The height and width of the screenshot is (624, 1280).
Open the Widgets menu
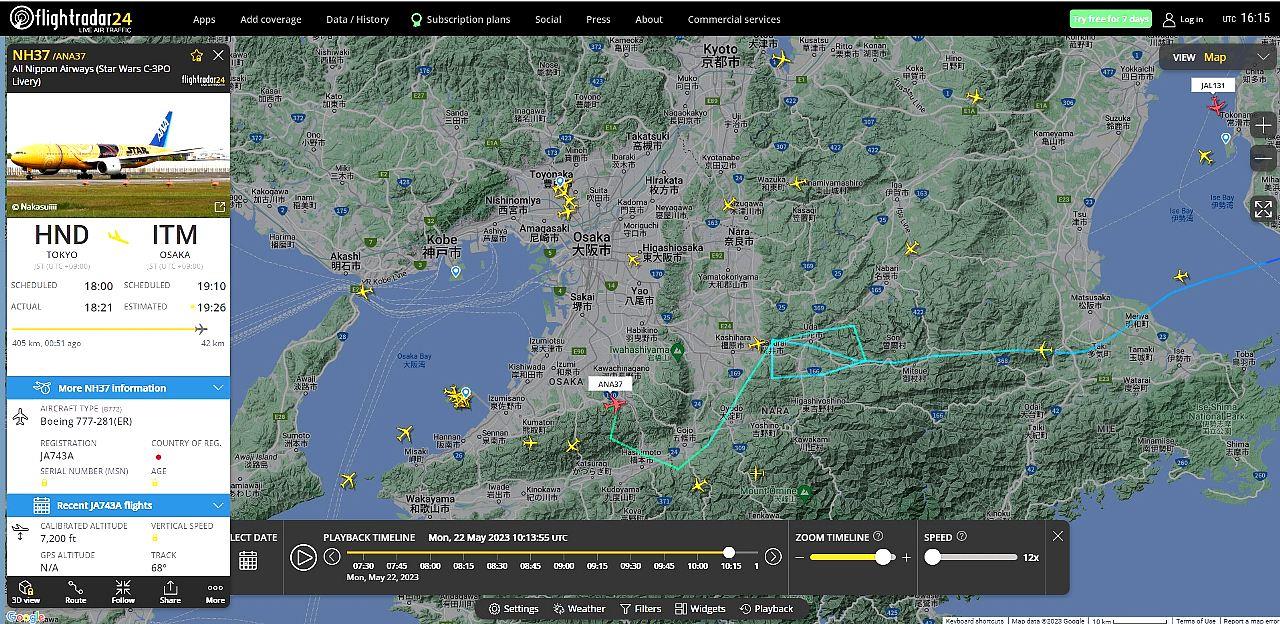(x=701, y=608)
